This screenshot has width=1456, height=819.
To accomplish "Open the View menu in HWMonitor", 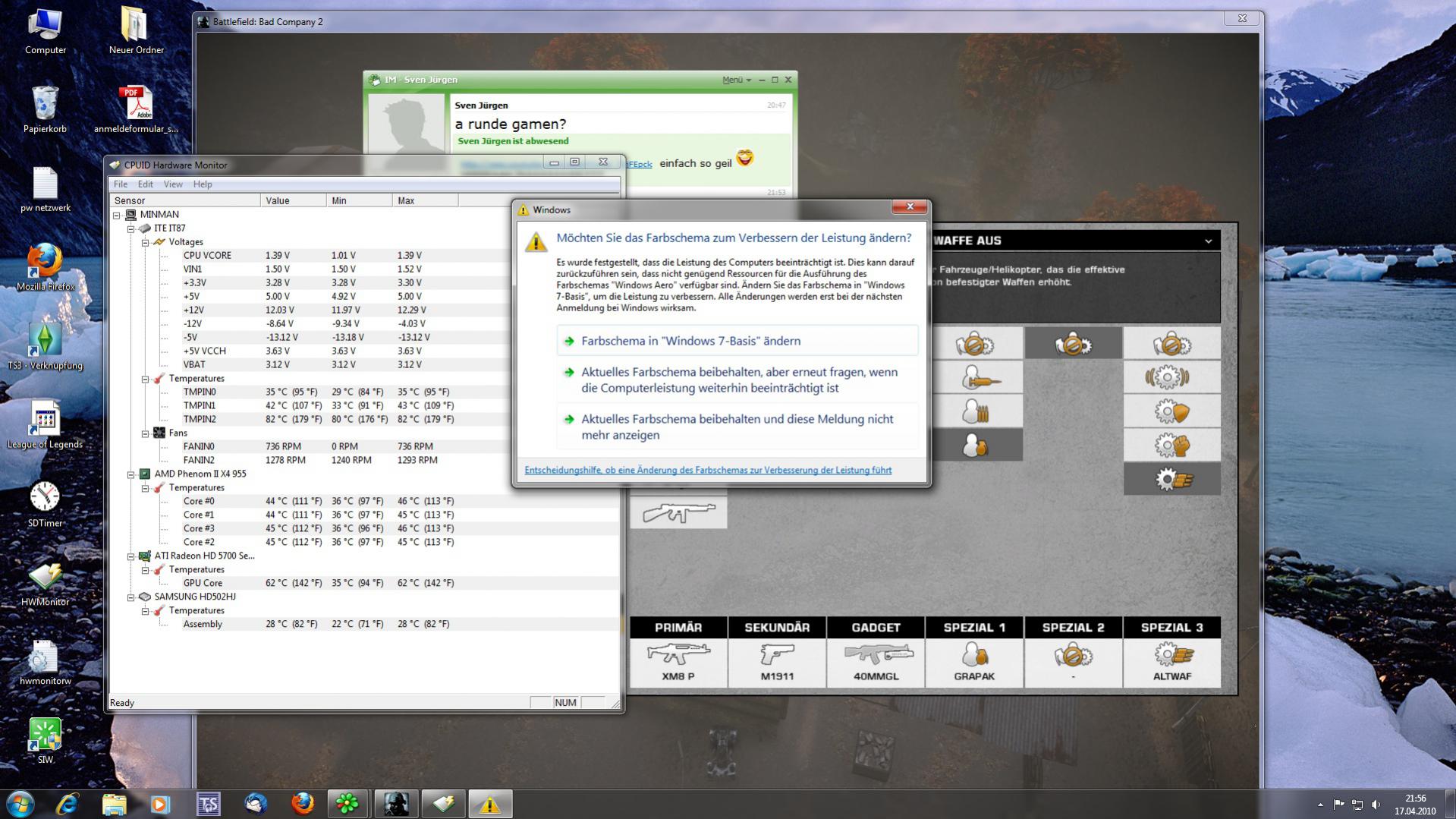I will 173,184.
